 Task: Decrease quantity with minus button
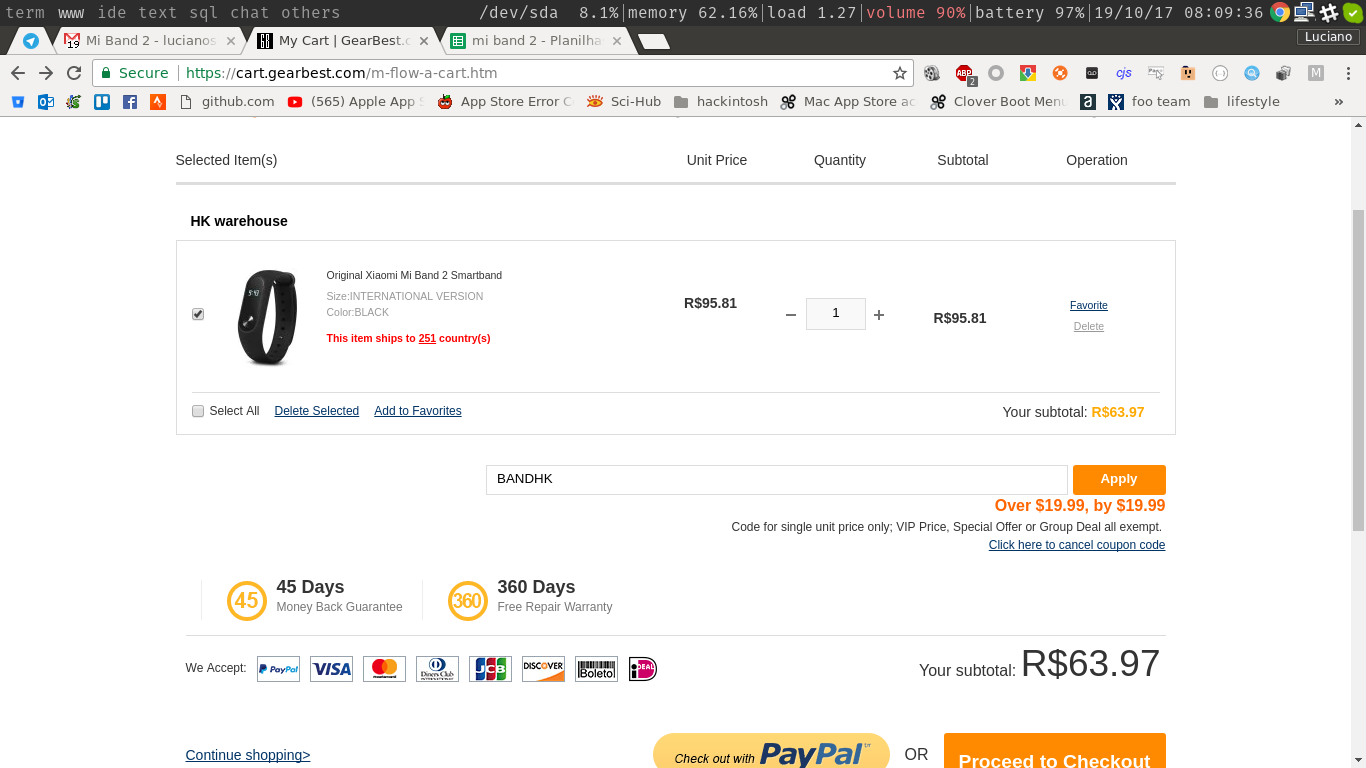pyautogui.click(x=791, y=315)
